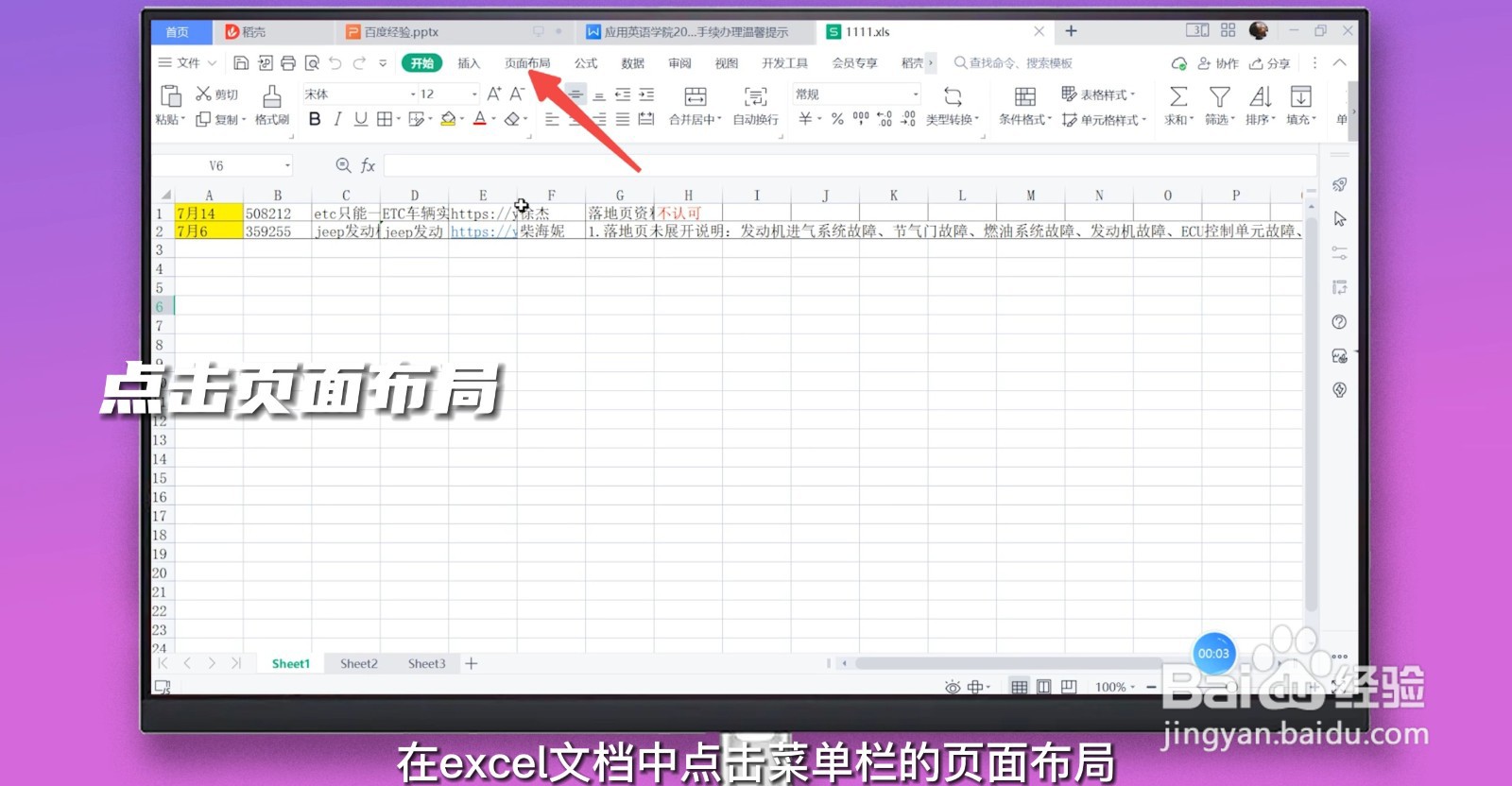Image resolution: width=1512 pixels, height=786 pixels.
Task: Click the Share (分享) button
Action: [x=1269, y=63]
